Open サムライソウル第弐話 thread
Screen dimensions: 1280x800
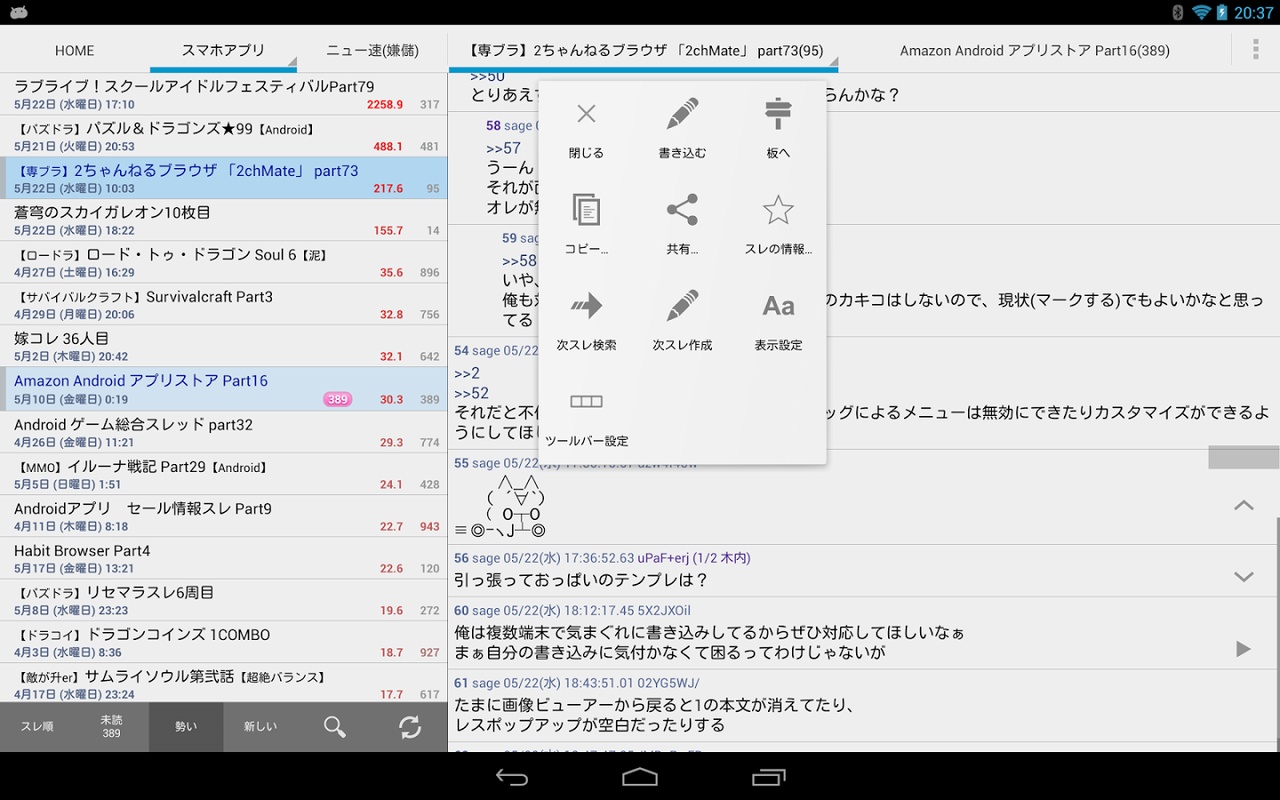[x=224, y=684]
